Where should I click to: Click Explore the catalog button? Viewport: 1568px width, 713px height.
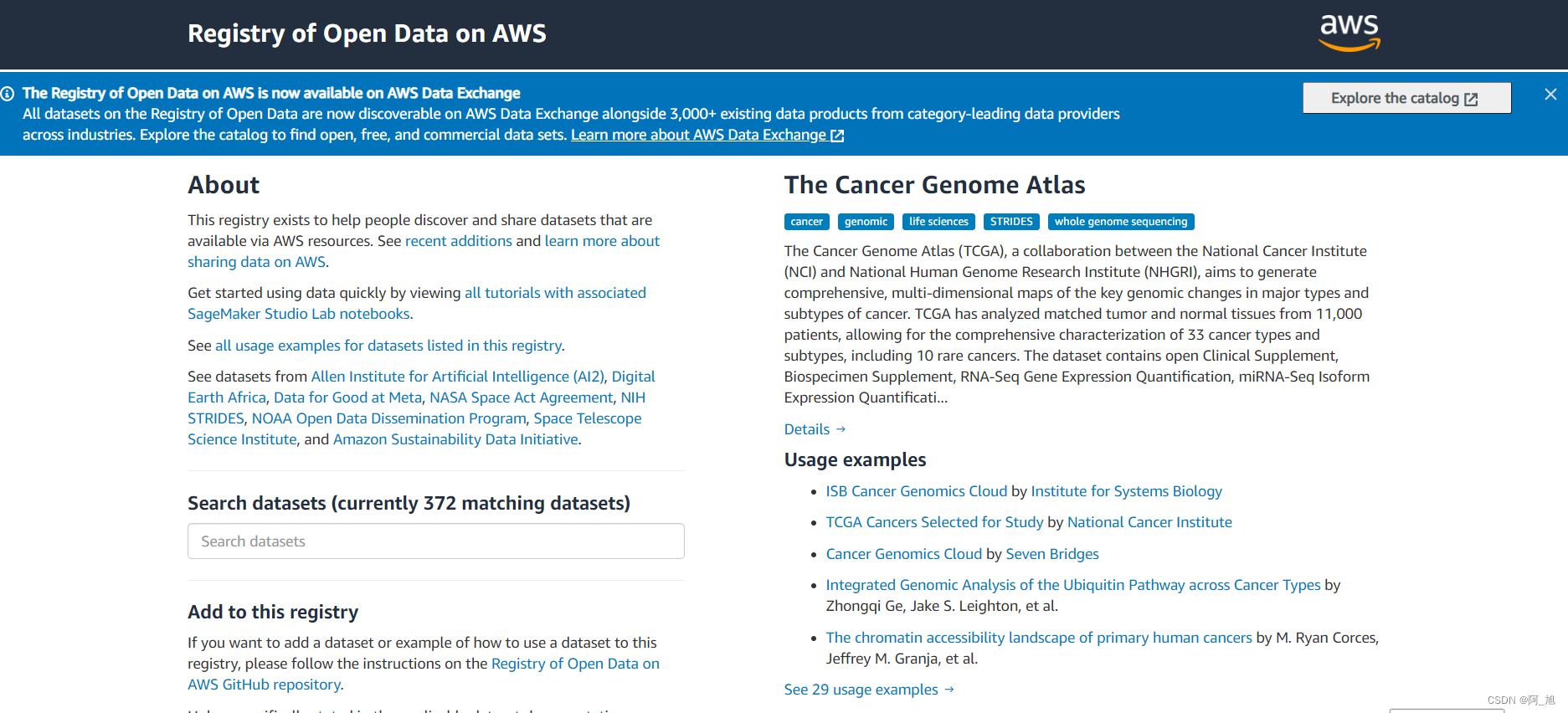1406,98
